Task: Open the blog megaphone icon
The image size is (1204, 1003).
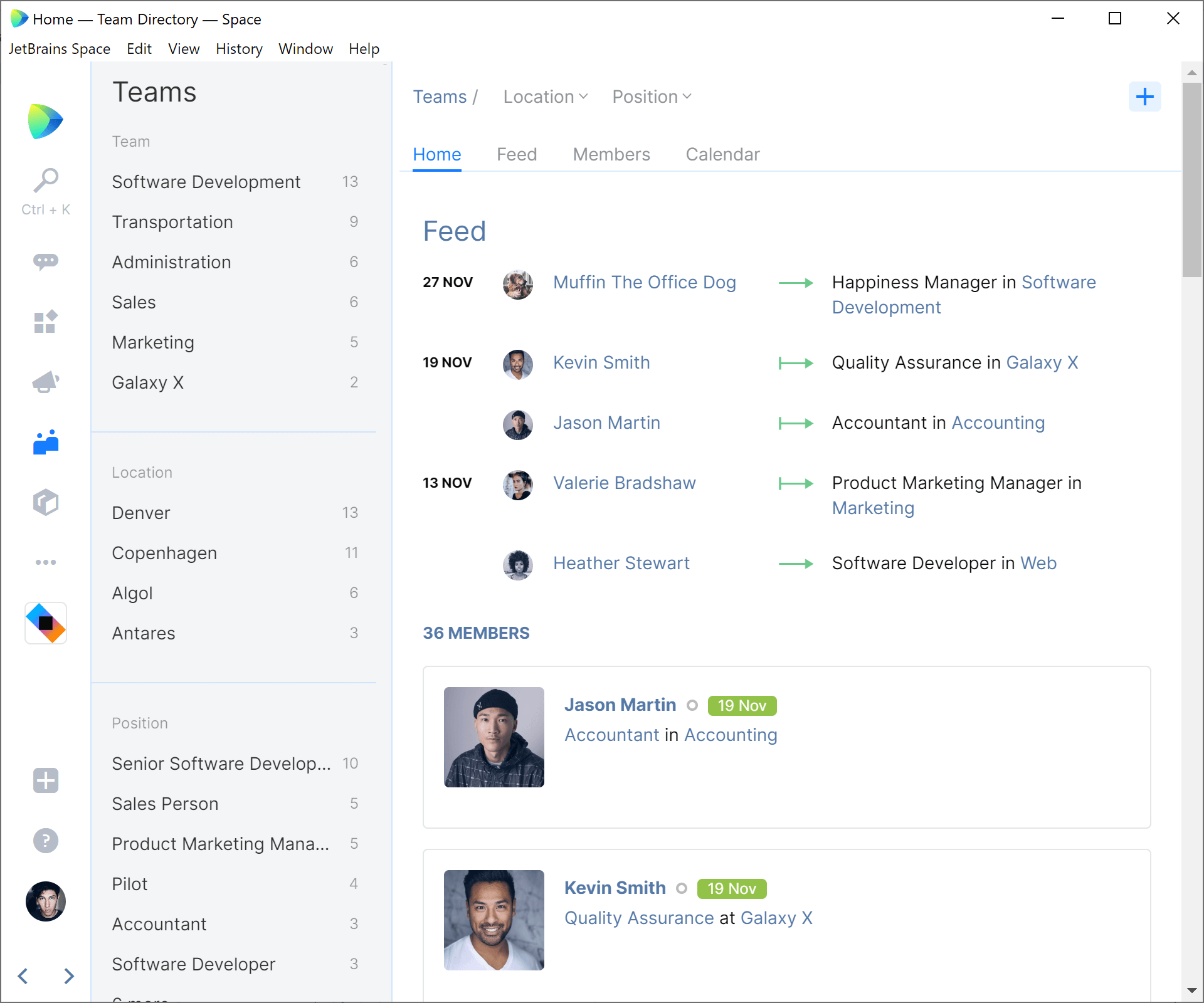Action: pyautogui.click(x=46, y=382)
